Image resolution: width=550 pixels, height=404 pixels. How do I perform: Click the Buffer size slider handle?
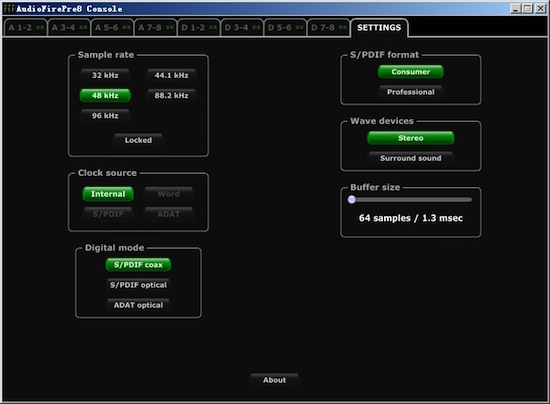click(351, 200)
